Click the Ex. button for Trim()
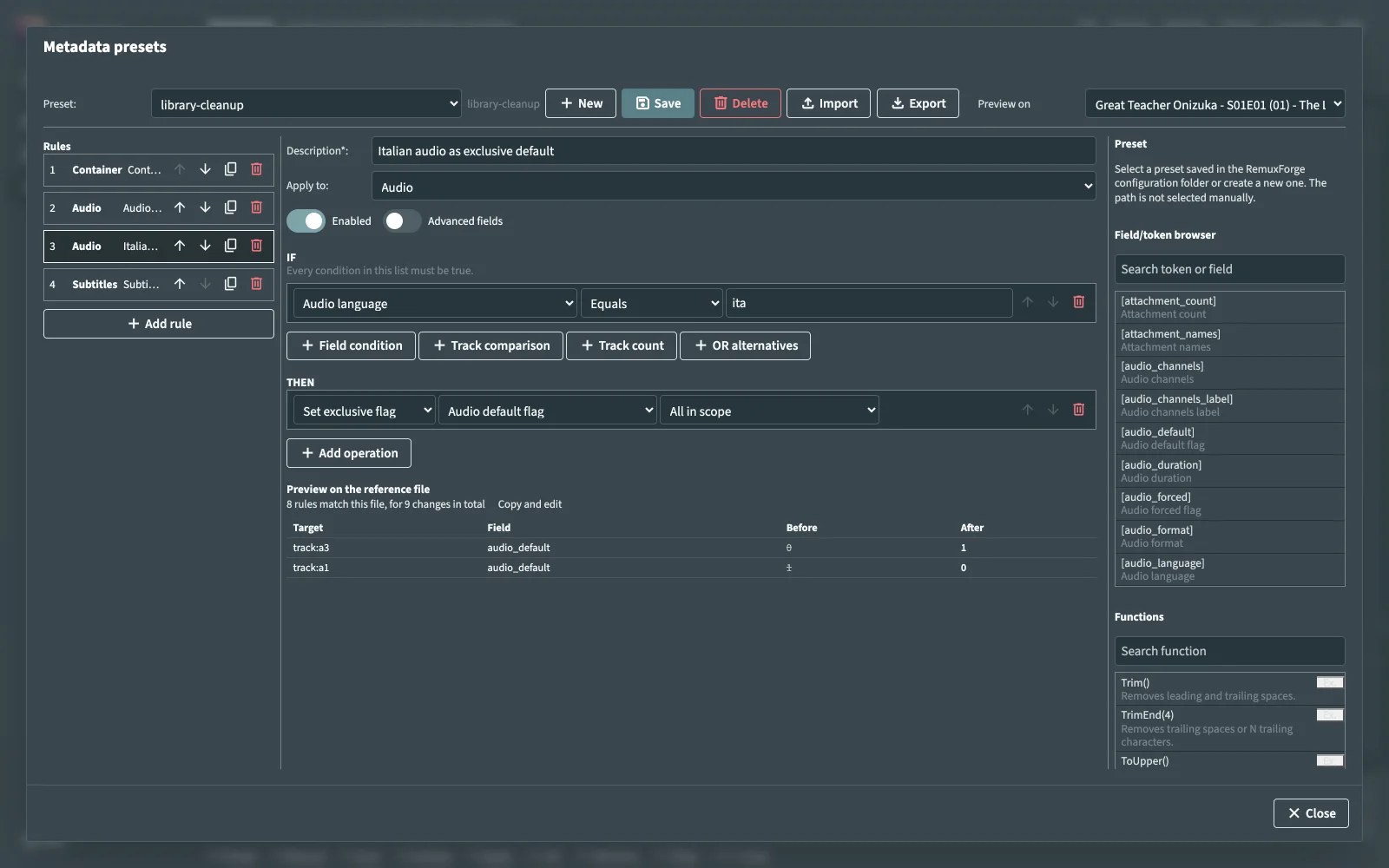This screenshot has width=1389, height=868. [x=1330, y=682]
